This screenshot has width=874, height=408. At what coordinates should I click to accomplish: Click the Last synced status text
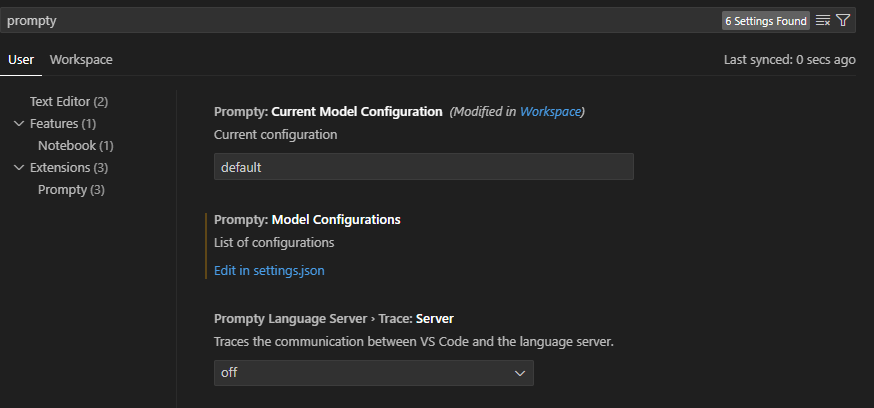[789, 60]
